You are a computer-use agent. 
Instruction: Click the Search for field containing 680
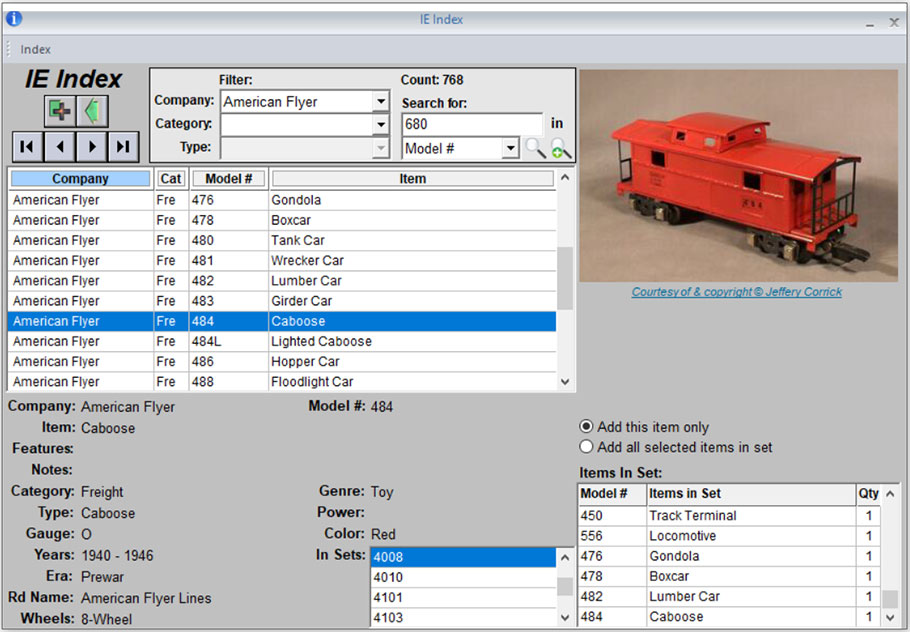(472, 124)
